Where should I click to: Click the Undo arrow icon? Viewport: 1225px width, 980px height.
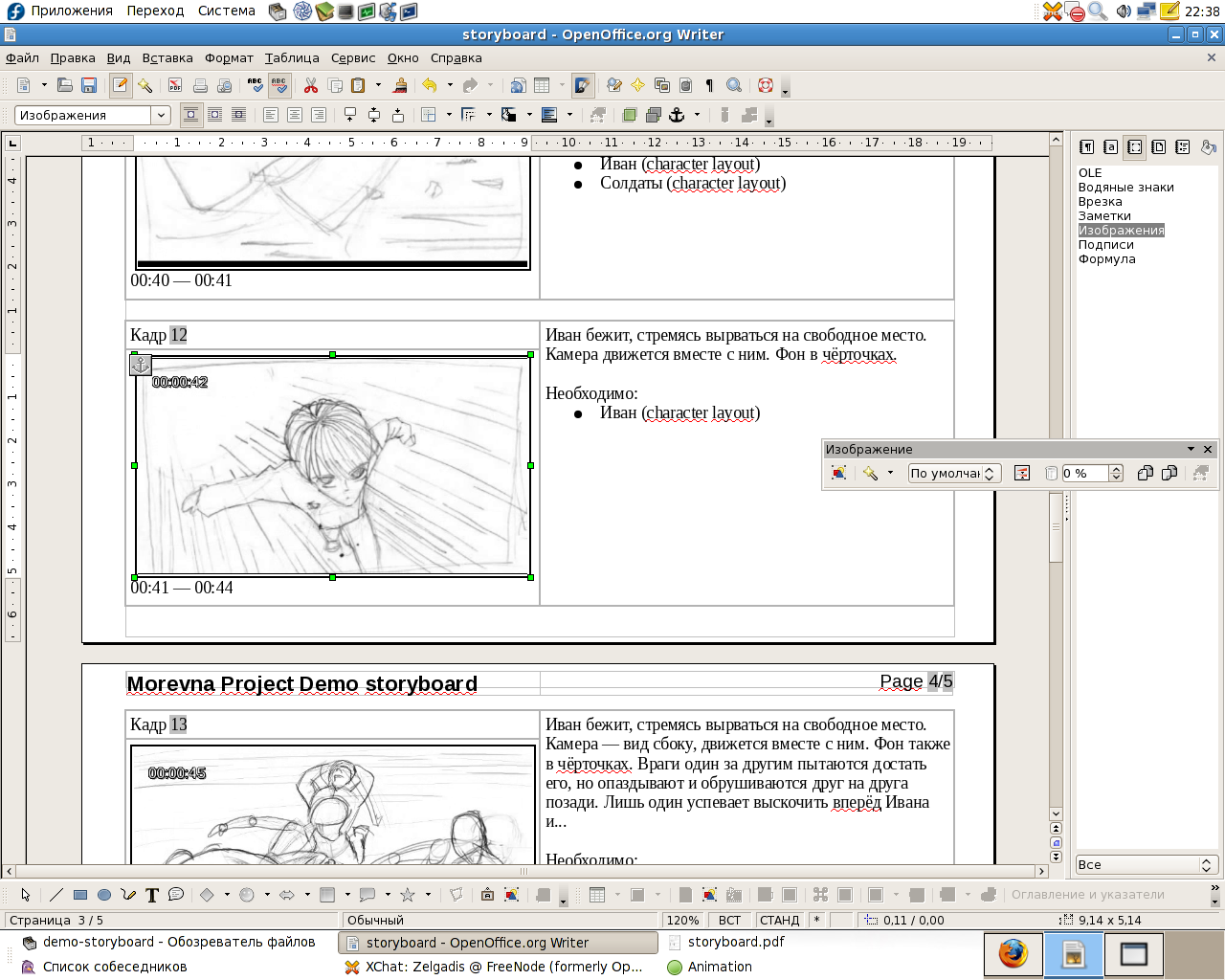pyautogui.click(x=430, y=85)
